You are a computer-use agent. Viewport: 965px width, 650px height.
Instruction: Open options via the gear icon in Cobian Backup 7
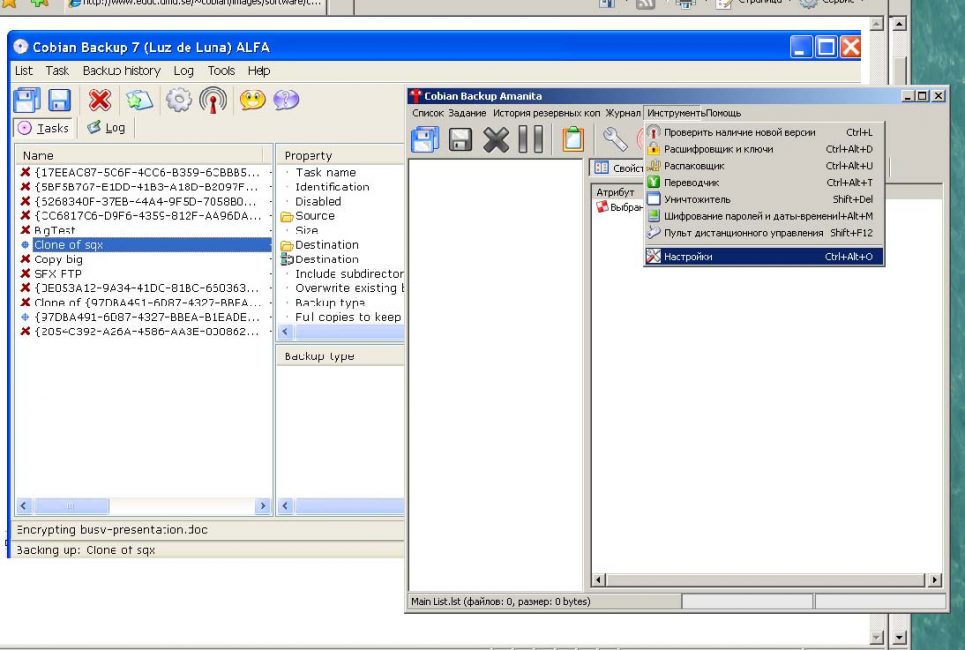[178, 100]
